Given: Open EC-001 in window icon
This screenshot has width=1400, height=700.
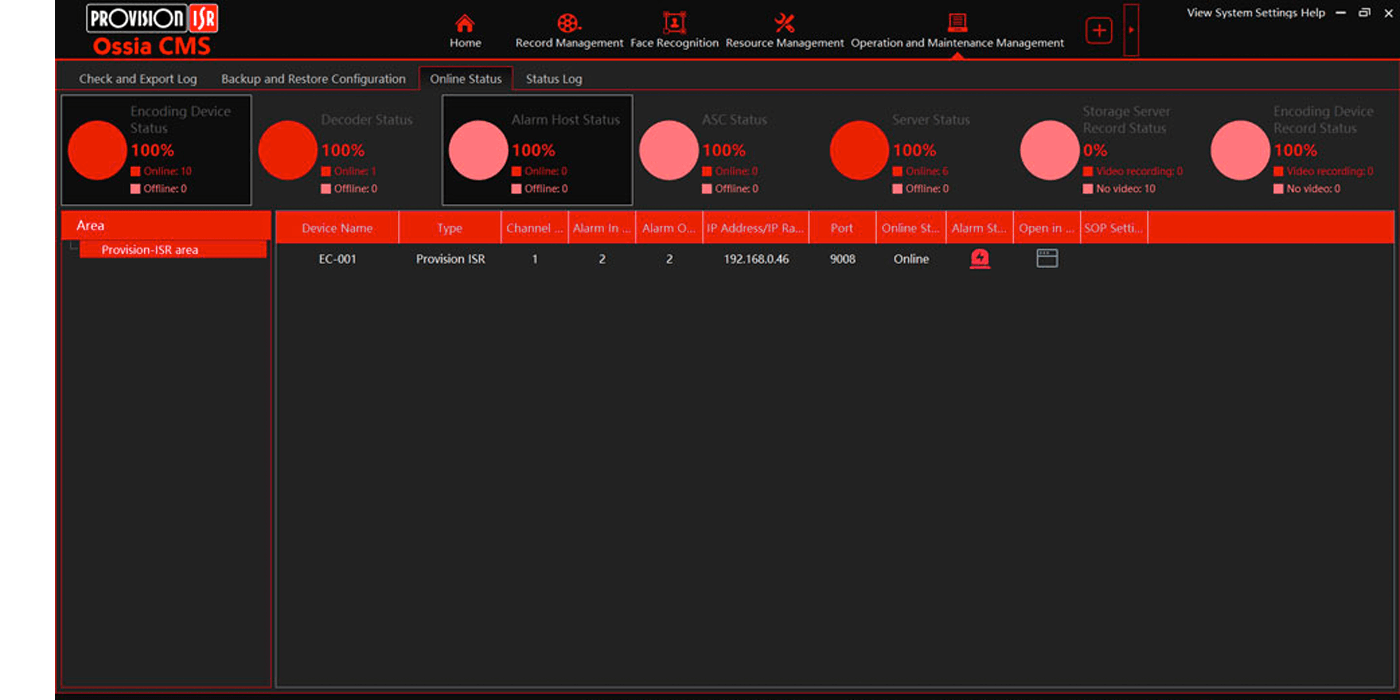Looking at the screenshot, I should point(1047,259).
